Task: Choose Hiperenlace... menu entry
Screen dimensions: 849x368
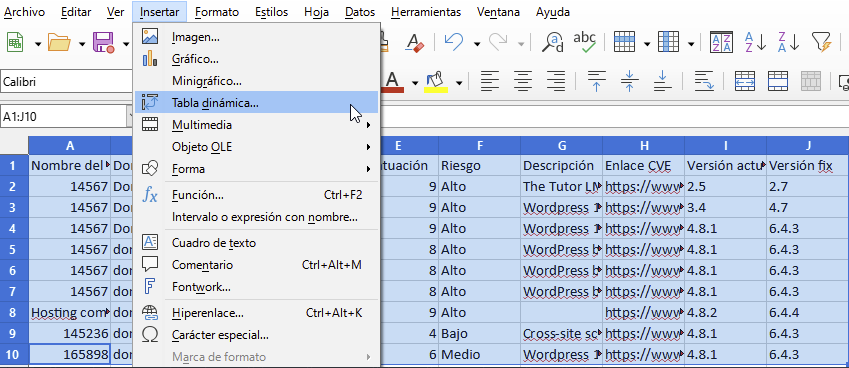Action: point(257,313)
